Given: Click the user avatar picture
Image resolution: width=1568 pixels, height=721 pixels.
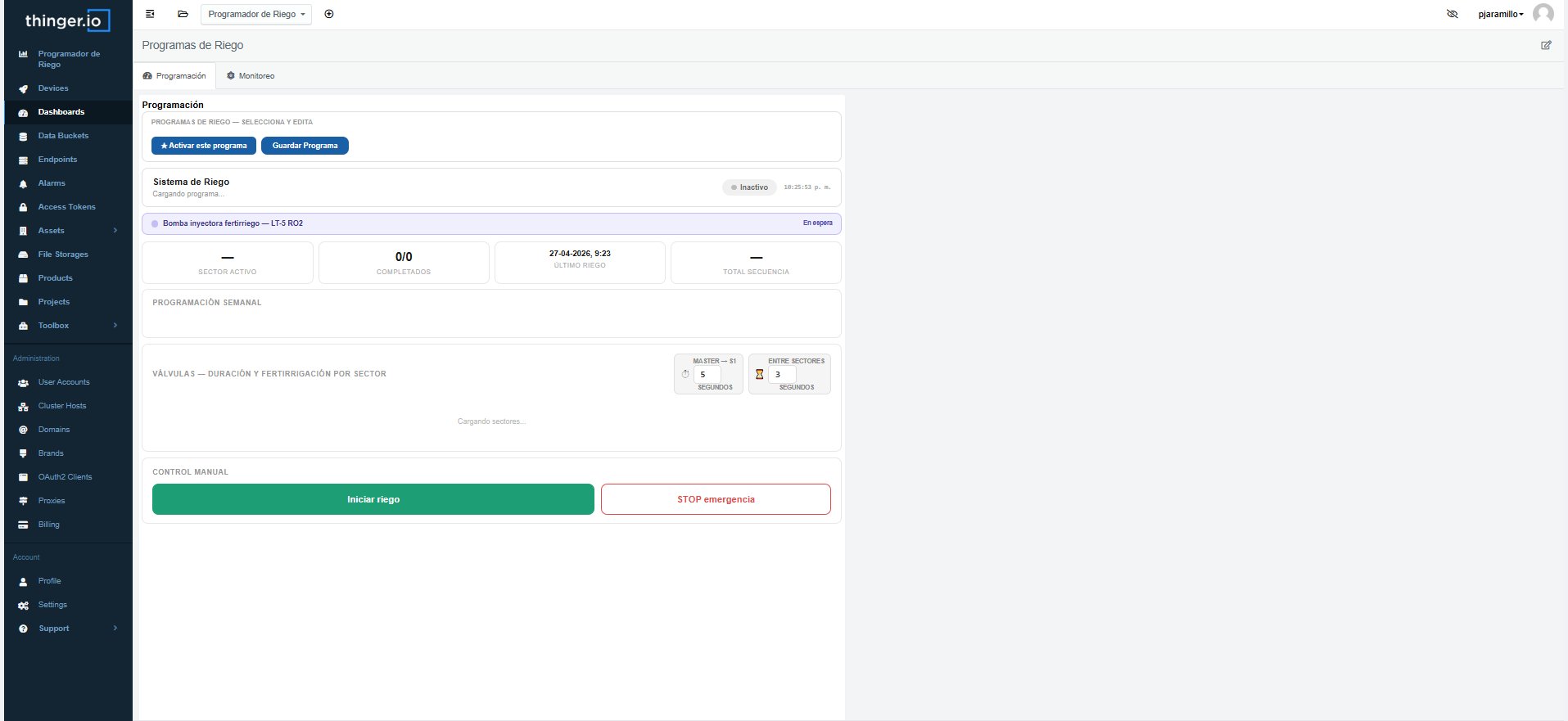Looking at the screenshot, I should (x=1543, y=14).
